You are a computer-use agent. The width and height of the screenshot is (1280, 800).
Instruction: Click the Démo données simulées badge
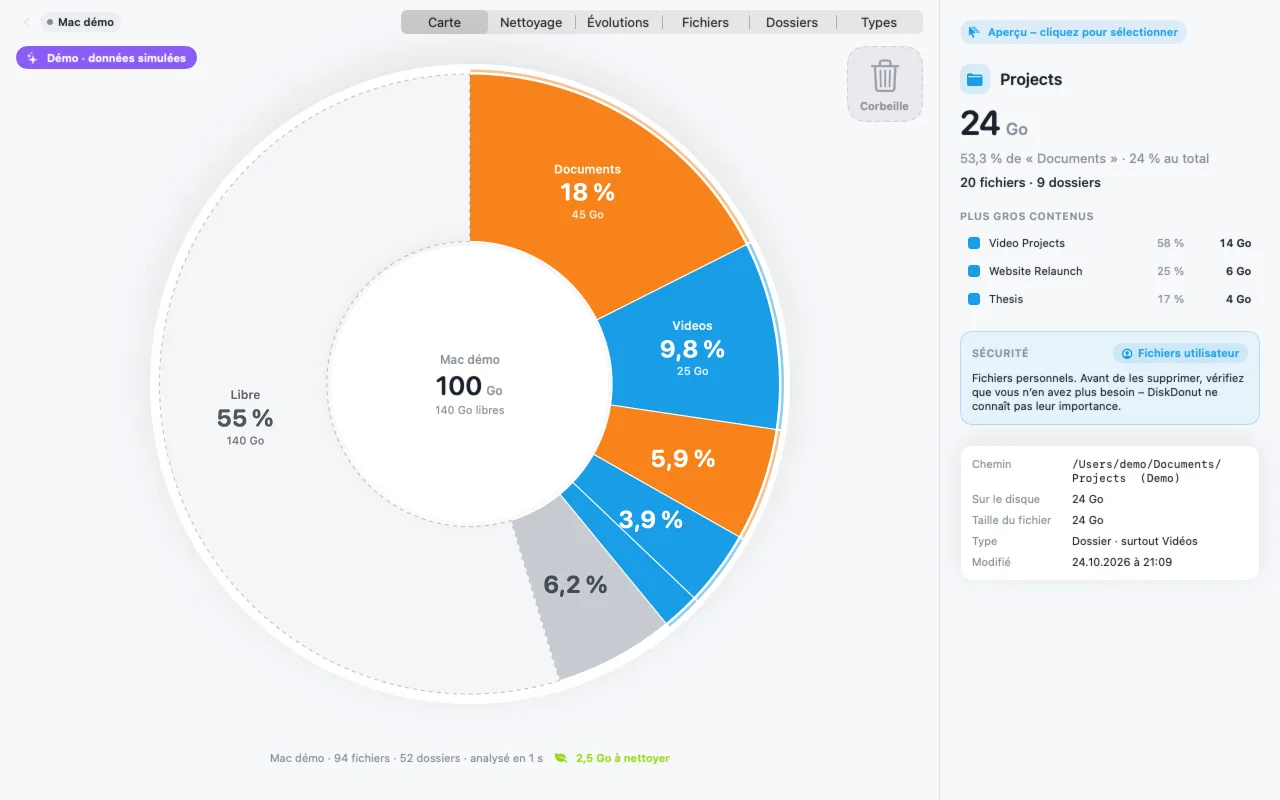click(106, 58)
